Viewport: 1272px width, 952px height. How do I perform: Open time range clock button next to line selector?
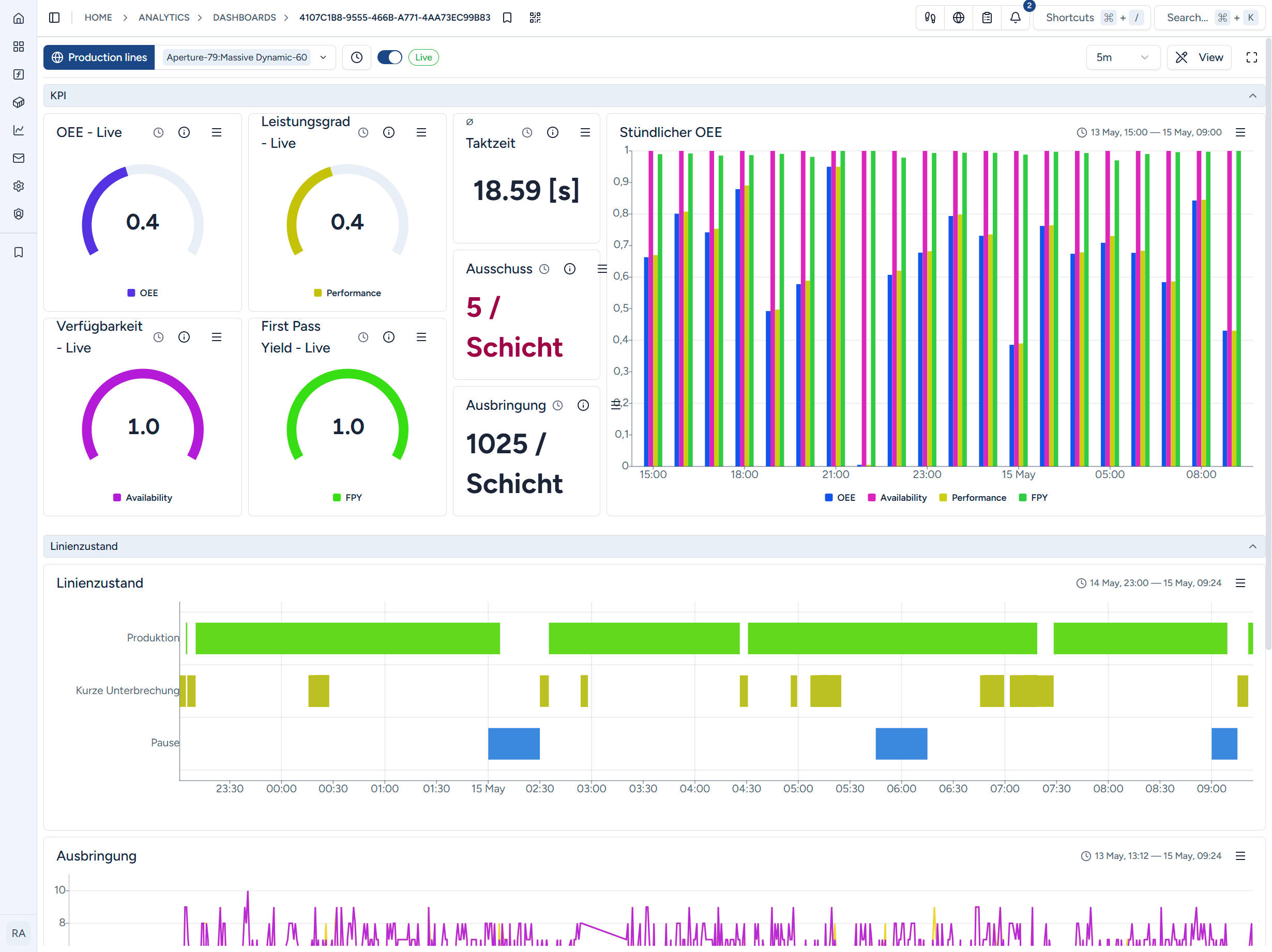click(x=357, y=57)
